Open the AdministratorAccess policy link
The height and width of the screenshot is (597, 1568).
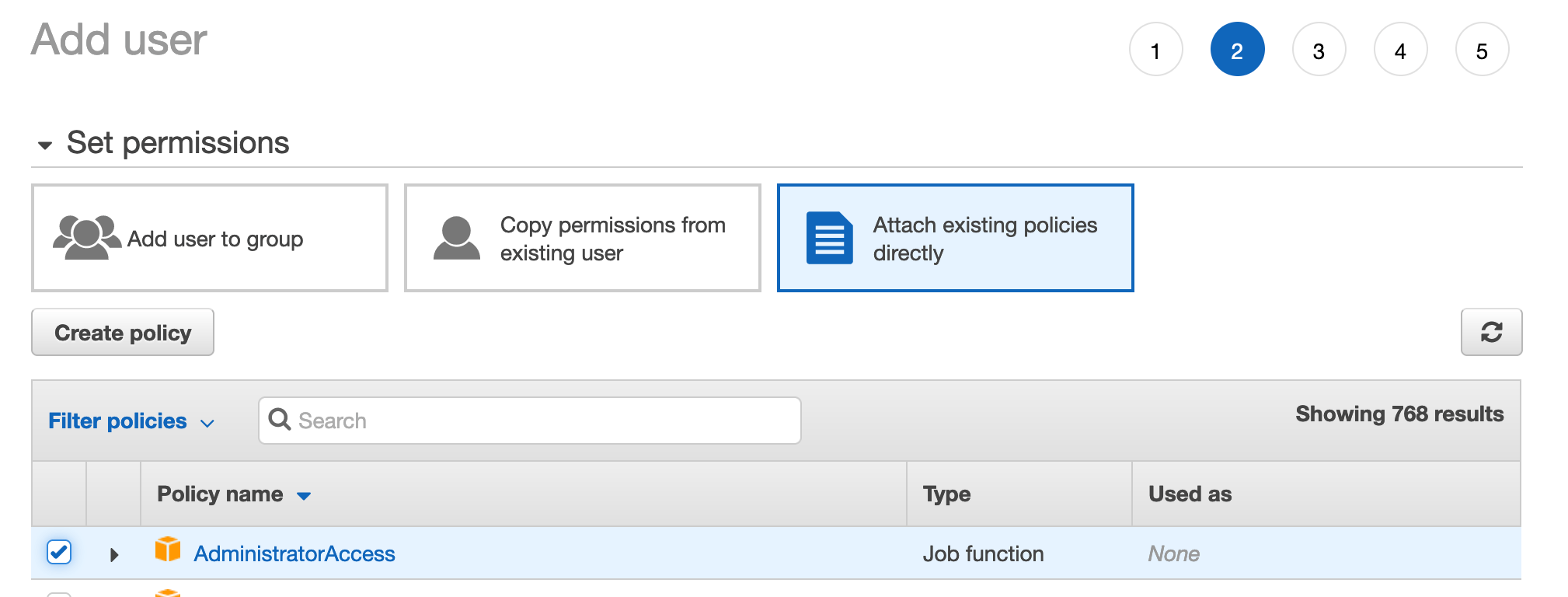click(294, 553)
